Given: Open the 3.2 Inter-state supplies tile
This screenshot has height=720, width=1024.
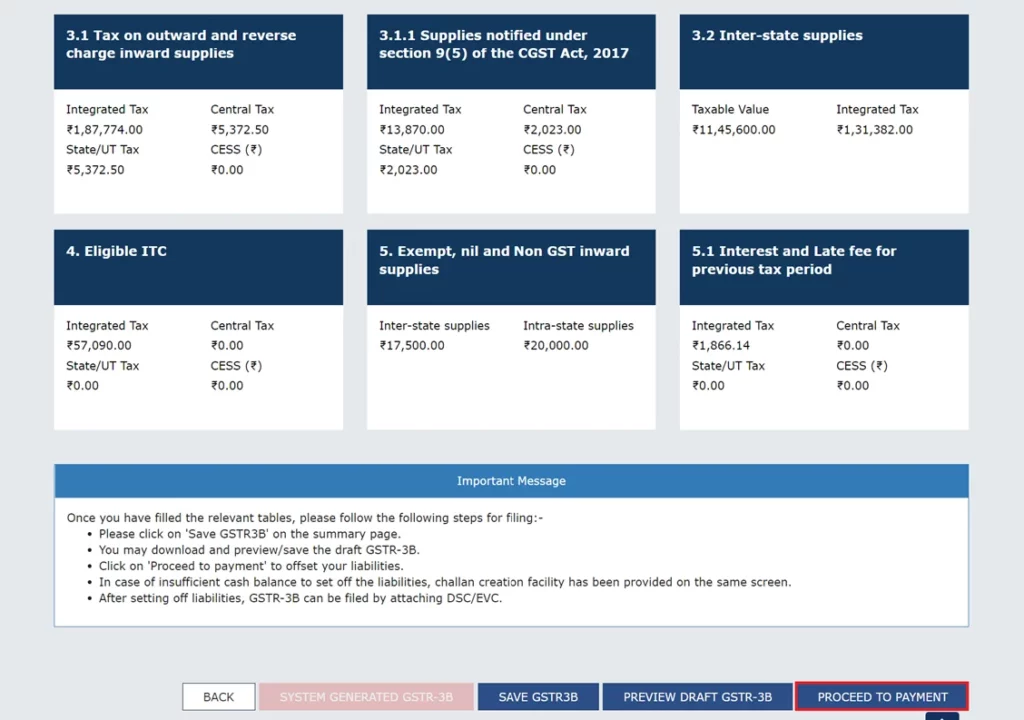Looking at the screenshot, I should [x=824, y=51].
